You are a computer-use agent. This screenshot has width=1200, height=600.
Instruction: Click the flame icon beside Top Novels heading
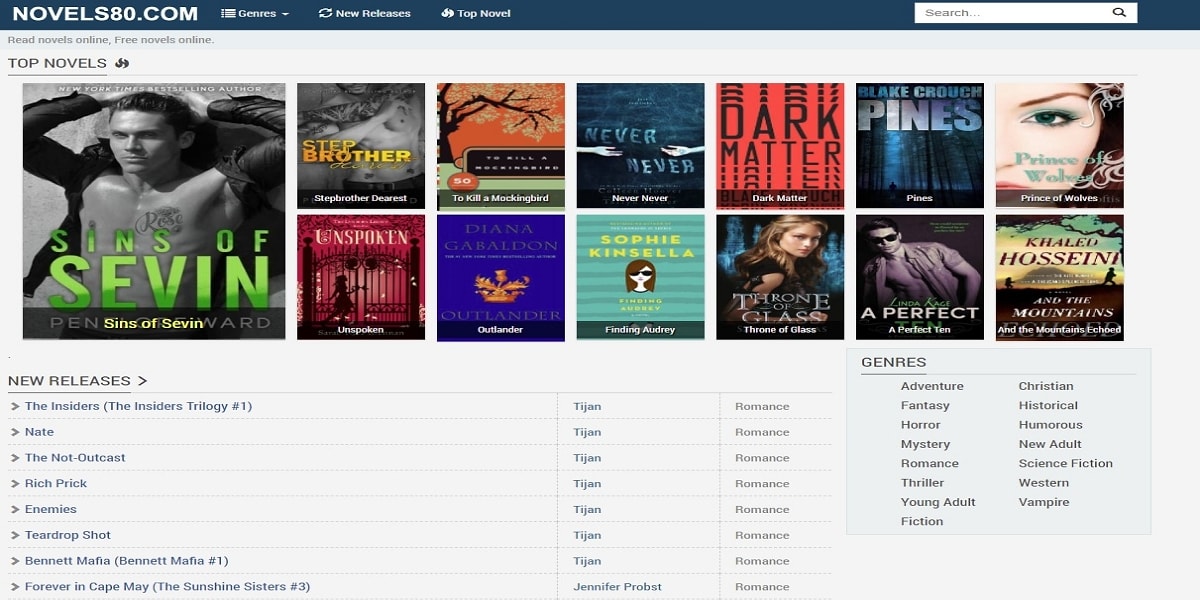[122, 64]
